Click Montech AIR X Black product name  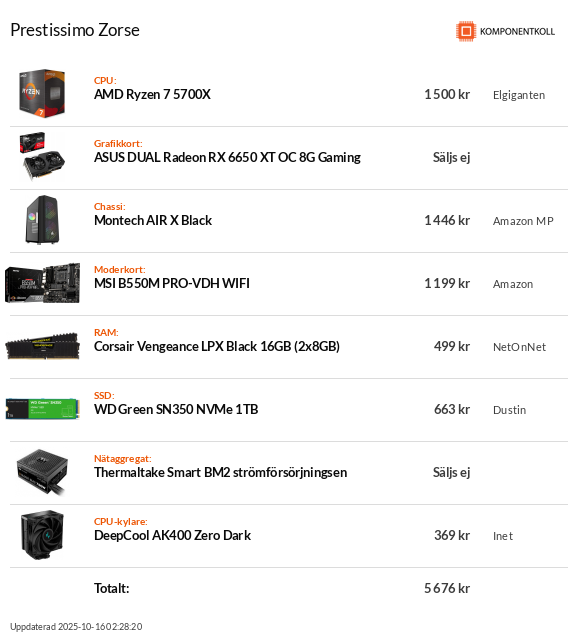[x=153, y=220]
